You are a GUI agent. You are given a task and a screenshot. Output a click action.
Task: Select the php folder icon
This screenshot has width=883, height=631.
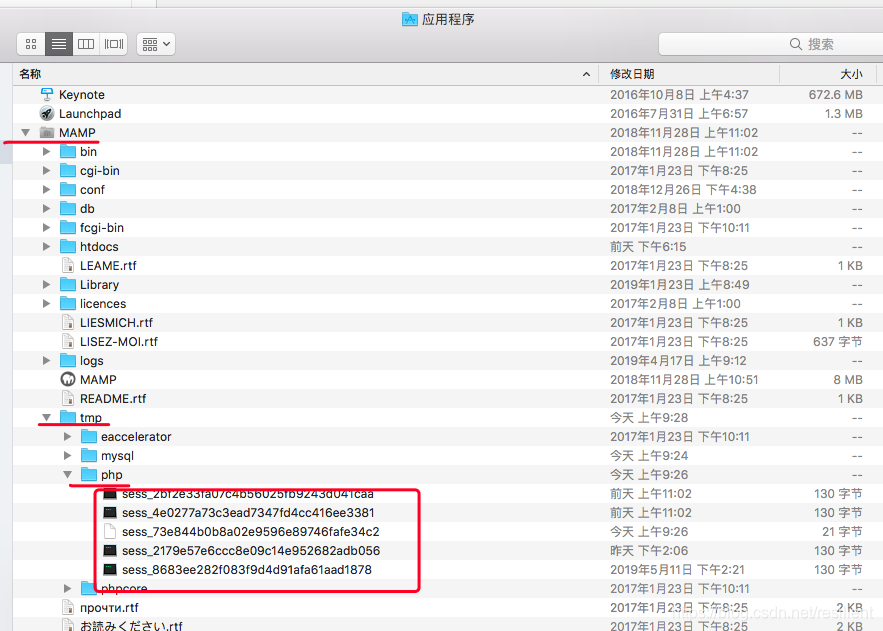click(89, 475)
